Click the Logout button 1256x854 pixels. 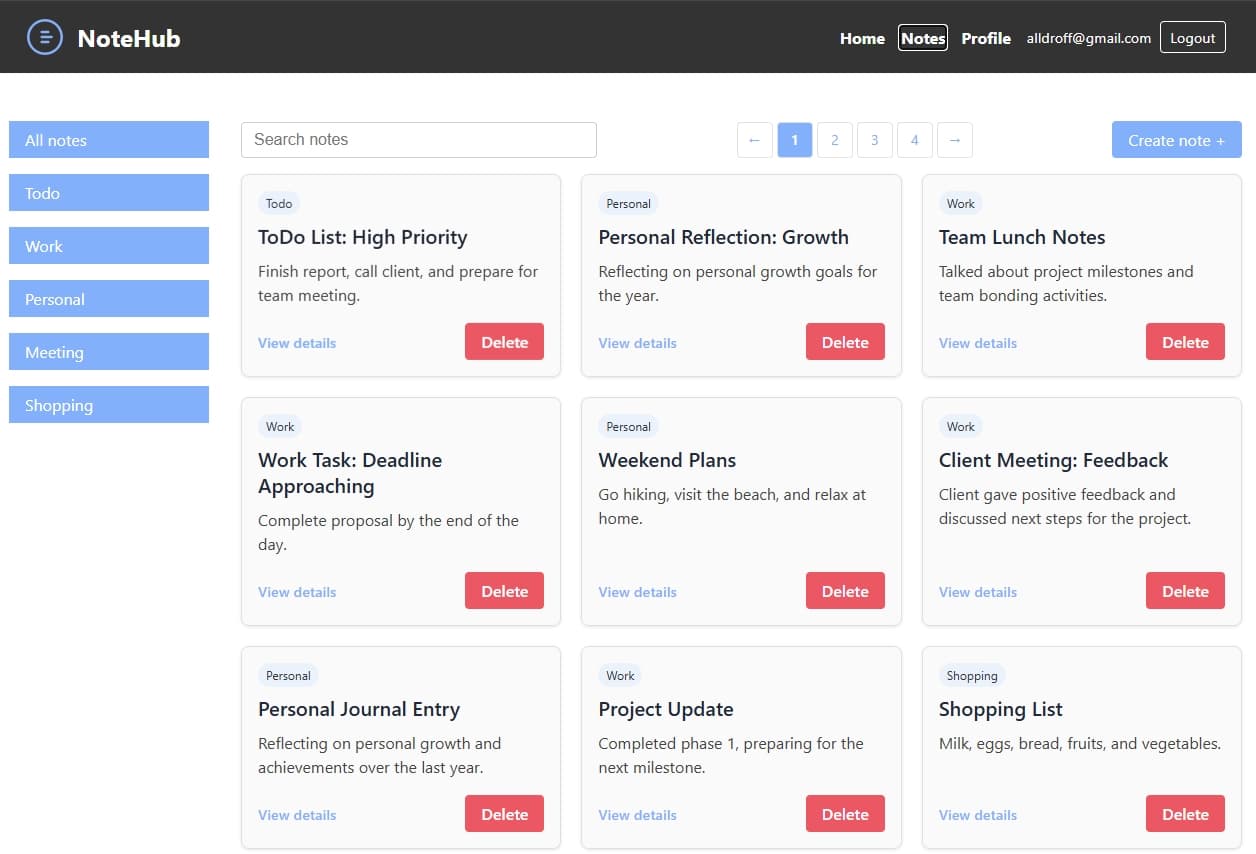tap(1193, 38)
